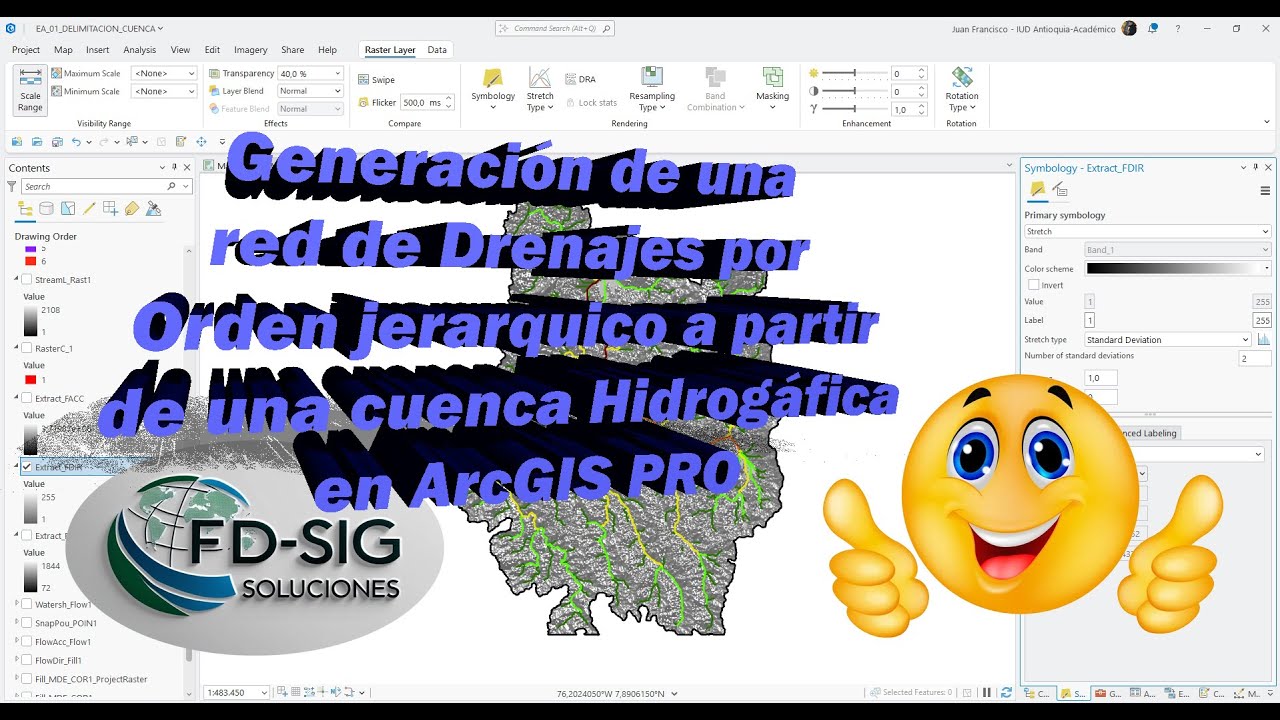Pause map drawing
Viewport: 1280px width, 720px height.
987,692
